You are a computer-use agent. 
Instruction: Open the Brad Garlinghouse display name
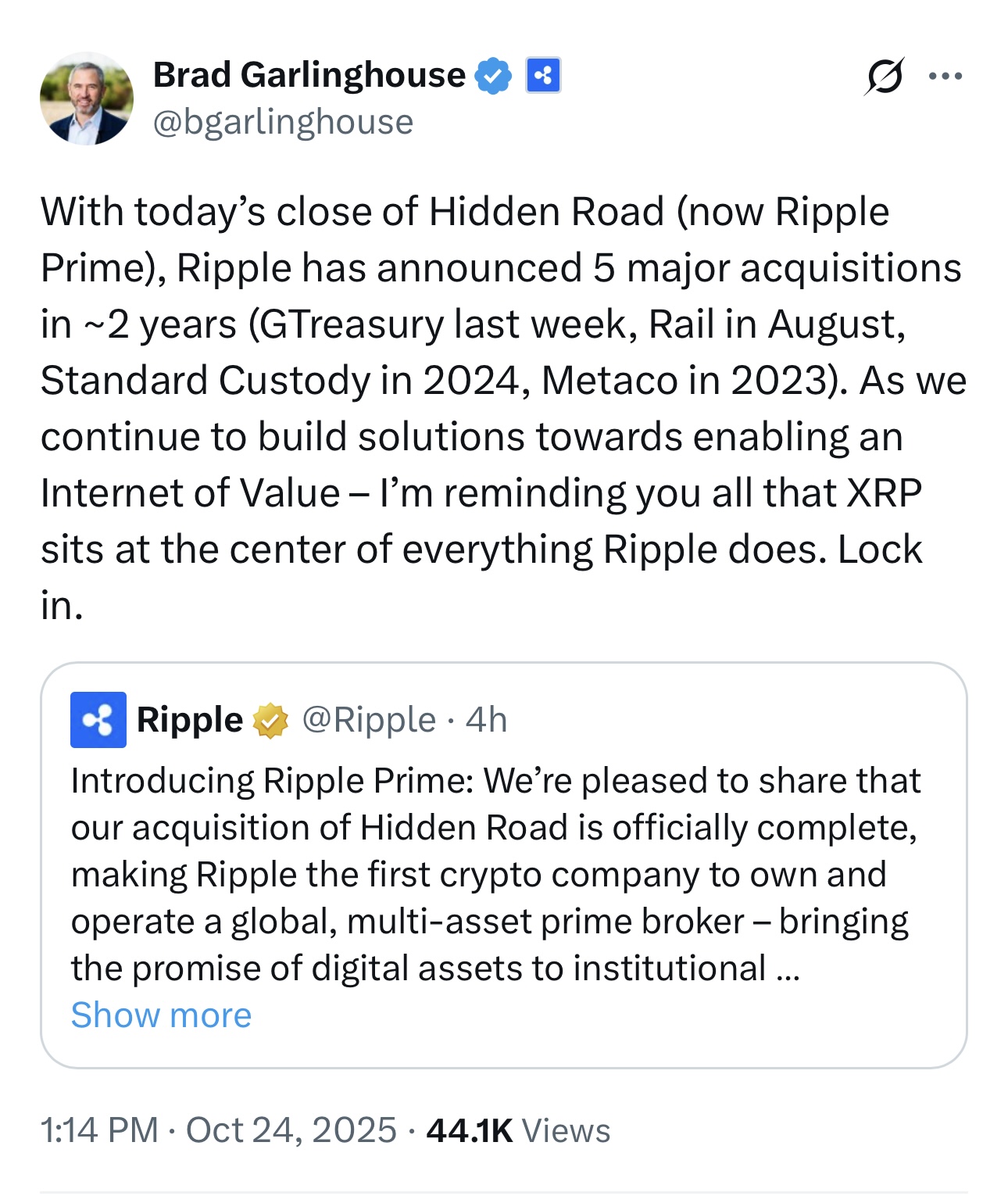(x=309, y=75)
